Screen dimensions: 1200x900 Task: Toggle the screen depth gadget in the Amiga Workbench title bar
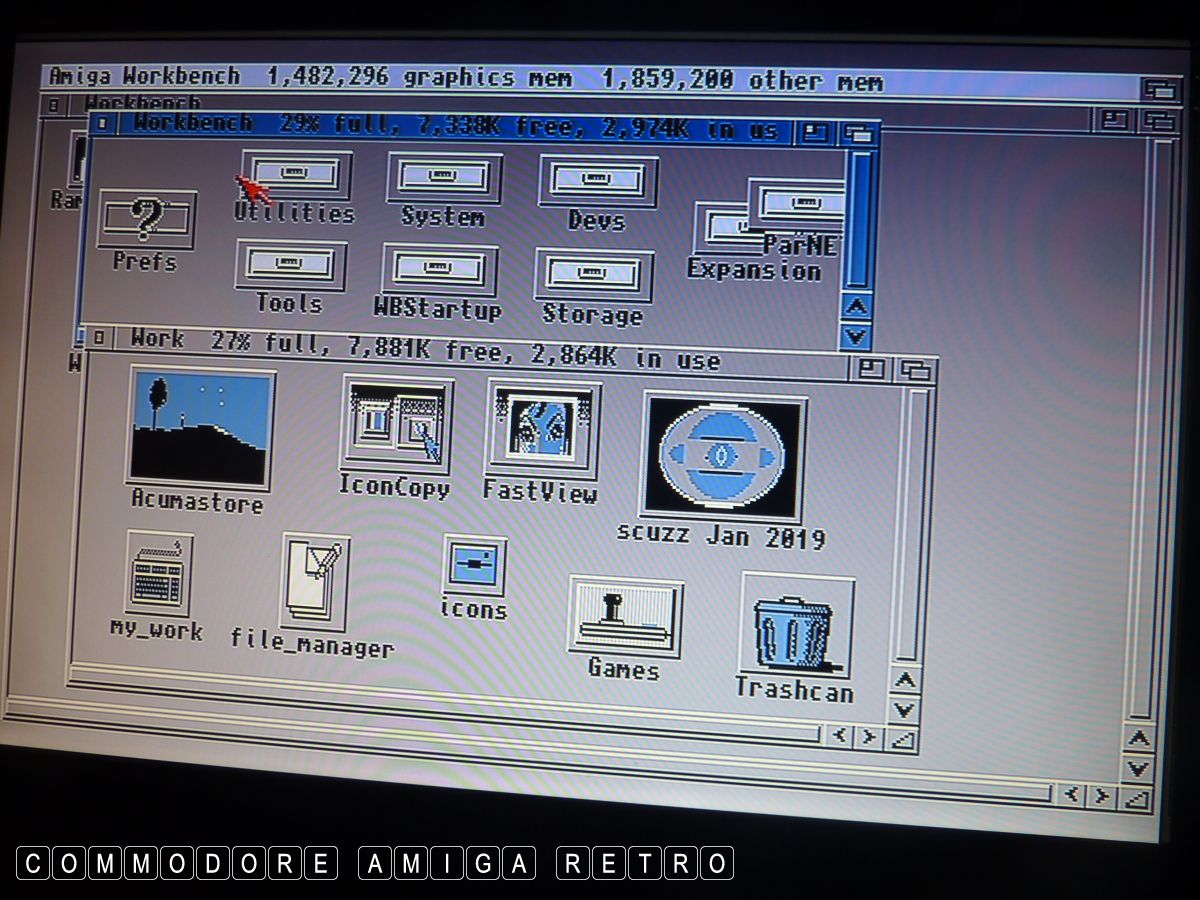click(1160, 90)
